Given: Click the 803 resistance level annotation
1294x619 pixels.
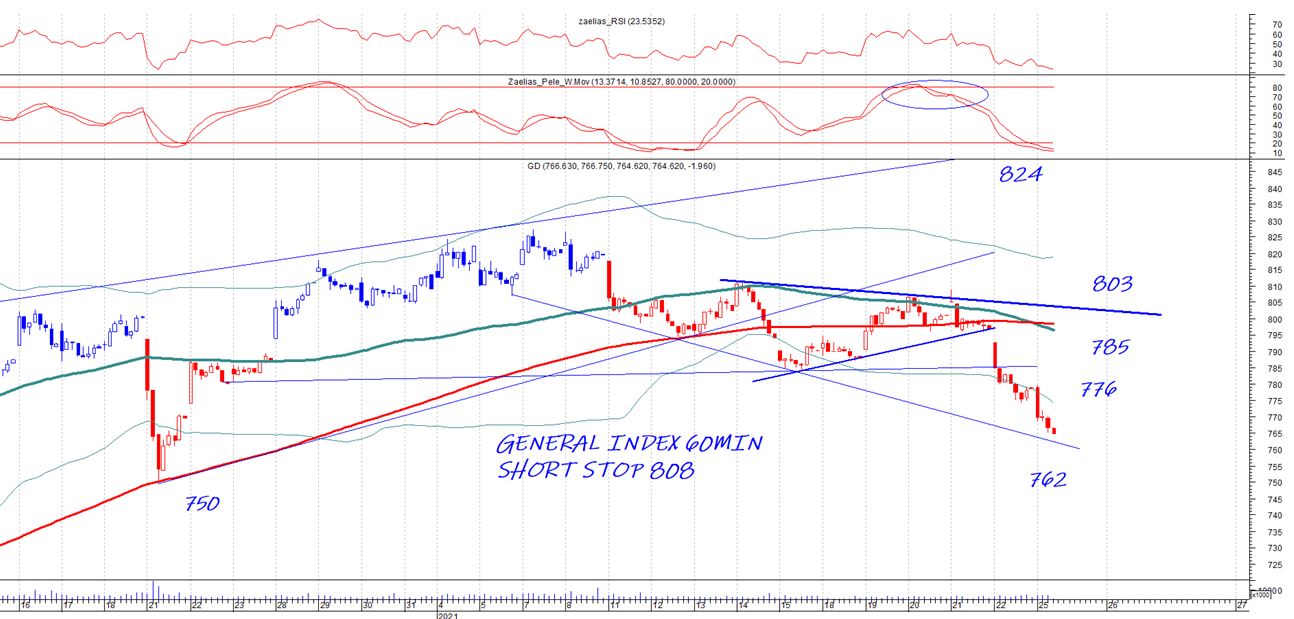Looking at the screenshot, I should coord(1111,284).
